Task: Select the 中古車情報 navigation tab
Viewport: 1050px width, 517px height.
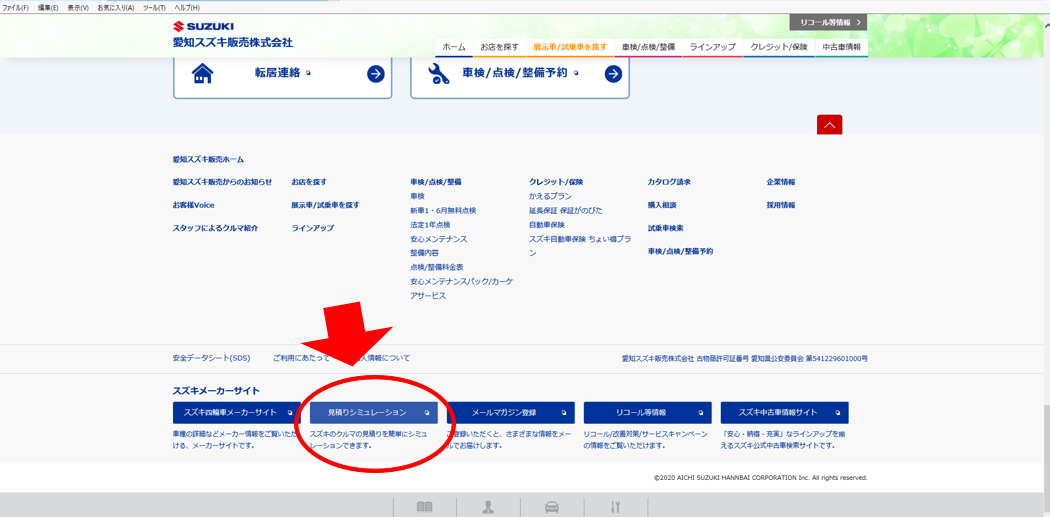Action: pos(842,48)
